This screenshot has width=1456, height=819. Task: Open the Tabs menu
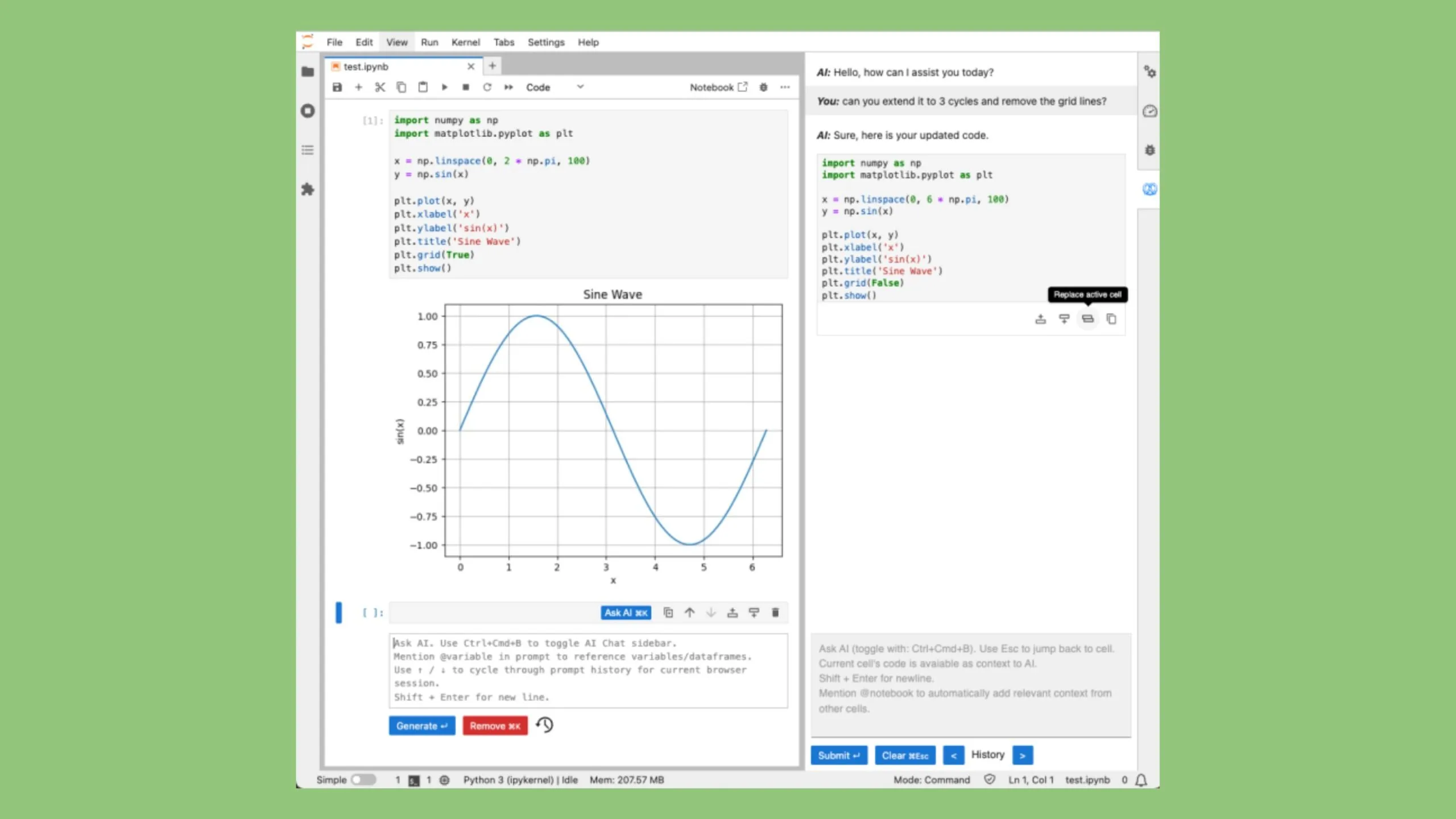click(x=504, y=42)
